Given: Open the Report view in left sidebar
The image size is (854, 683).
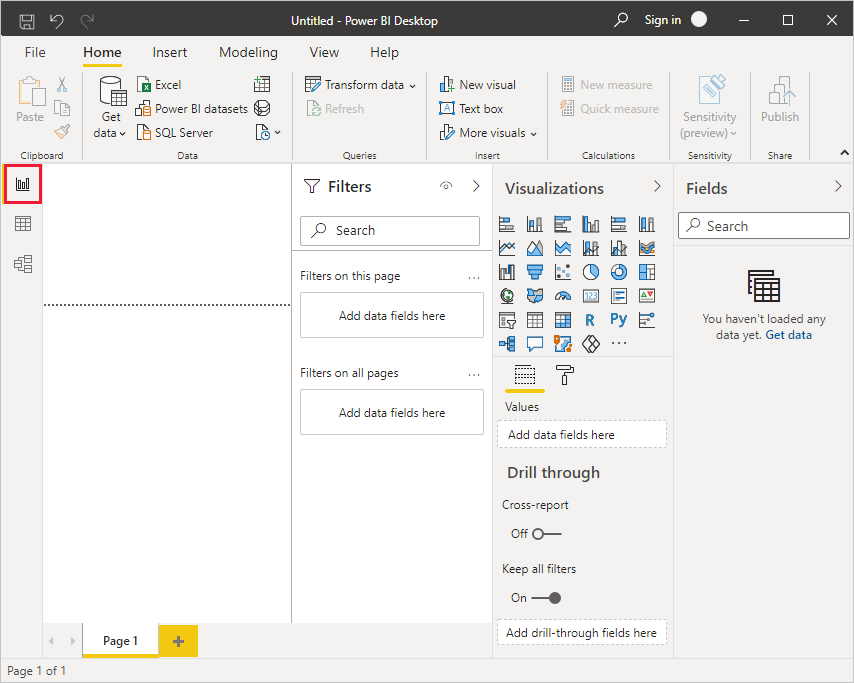Looking at the screenshot, I should [22, 184].
